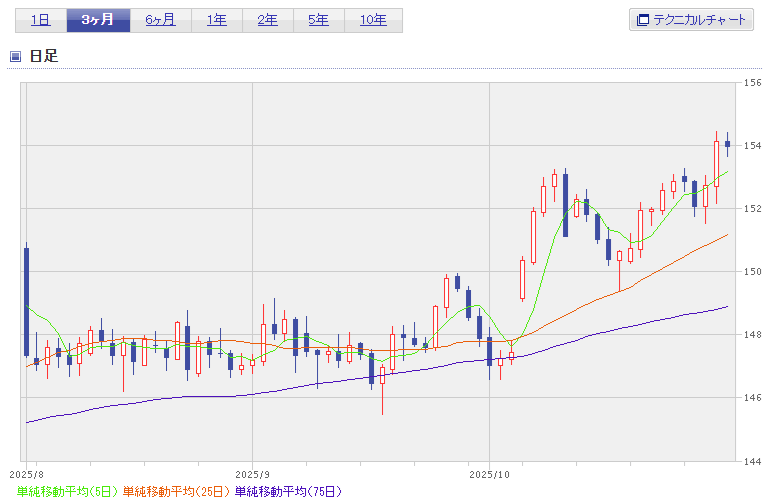Click the 2025/10 date axis label
Viewport: 773px width, 503px height.
pyautogui.click(x=490, y=473)
